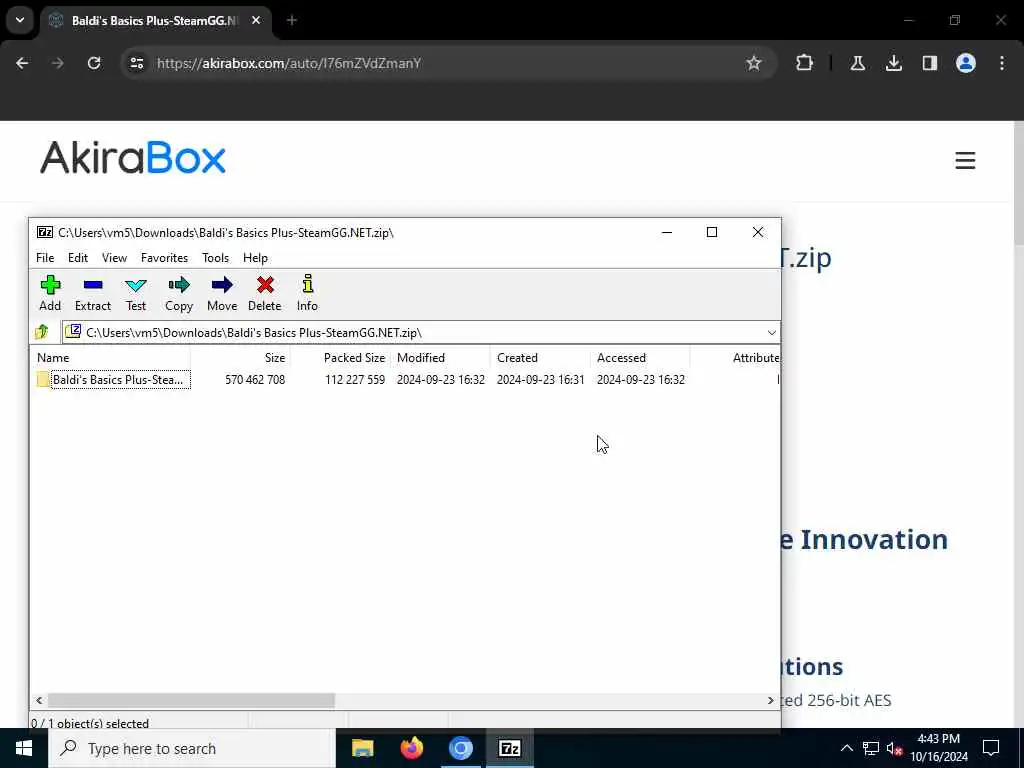Click the horizontal scrollbar right arrow

coord(771,700)
